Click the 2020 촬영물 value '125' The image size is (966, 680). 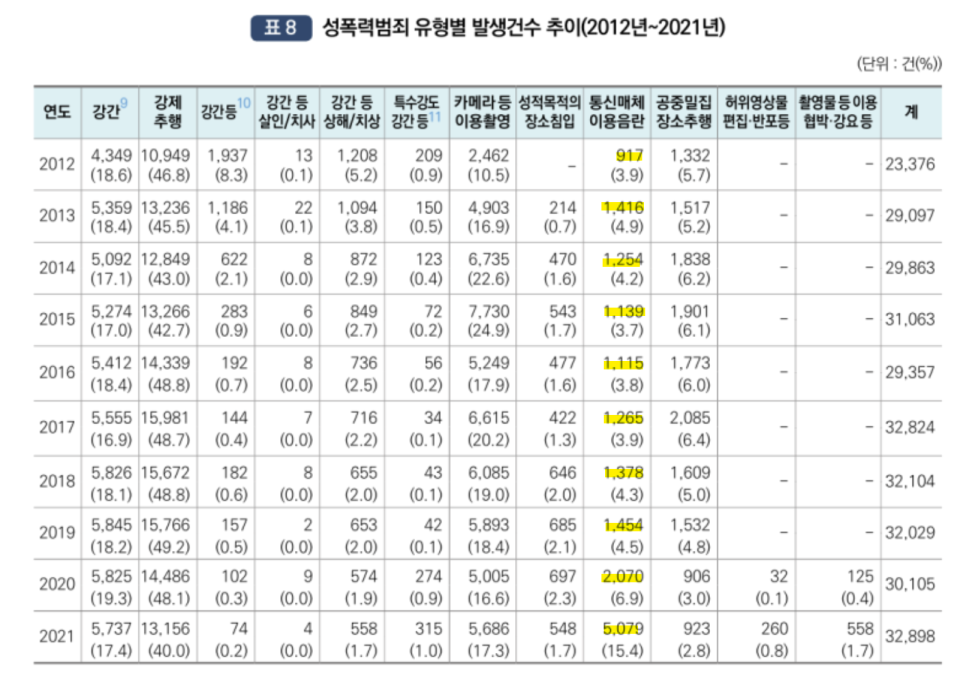pyautogui.click(x=860, y=577)
